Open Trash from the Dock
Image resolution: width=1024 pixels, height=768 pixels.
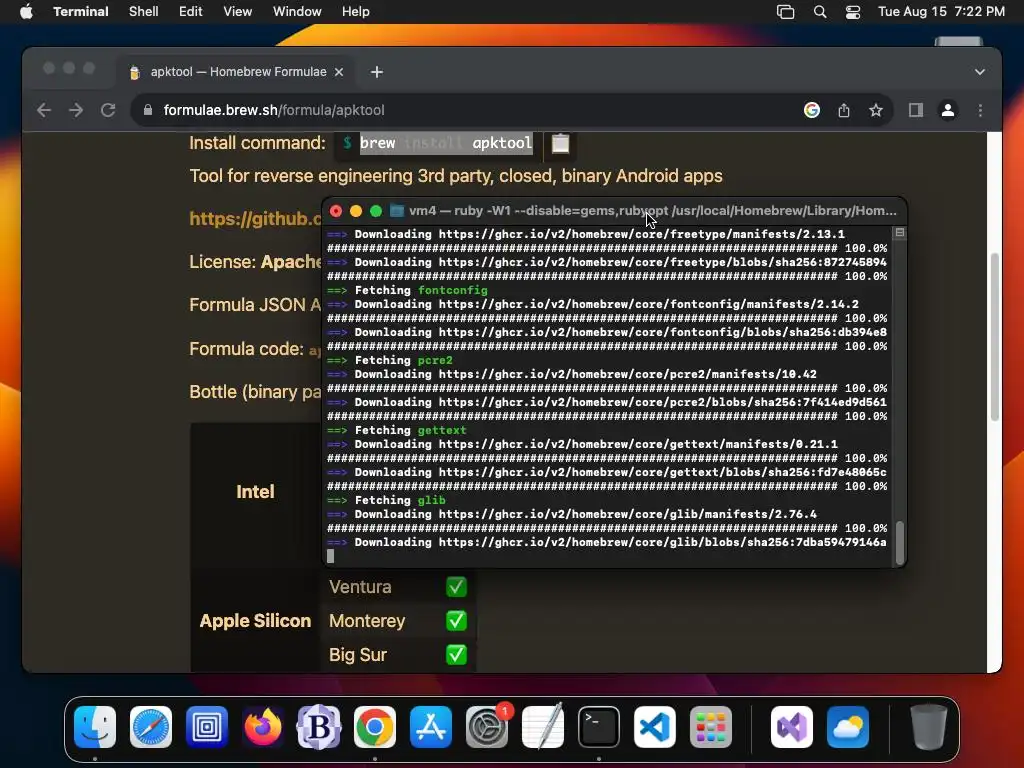(929, 727)
